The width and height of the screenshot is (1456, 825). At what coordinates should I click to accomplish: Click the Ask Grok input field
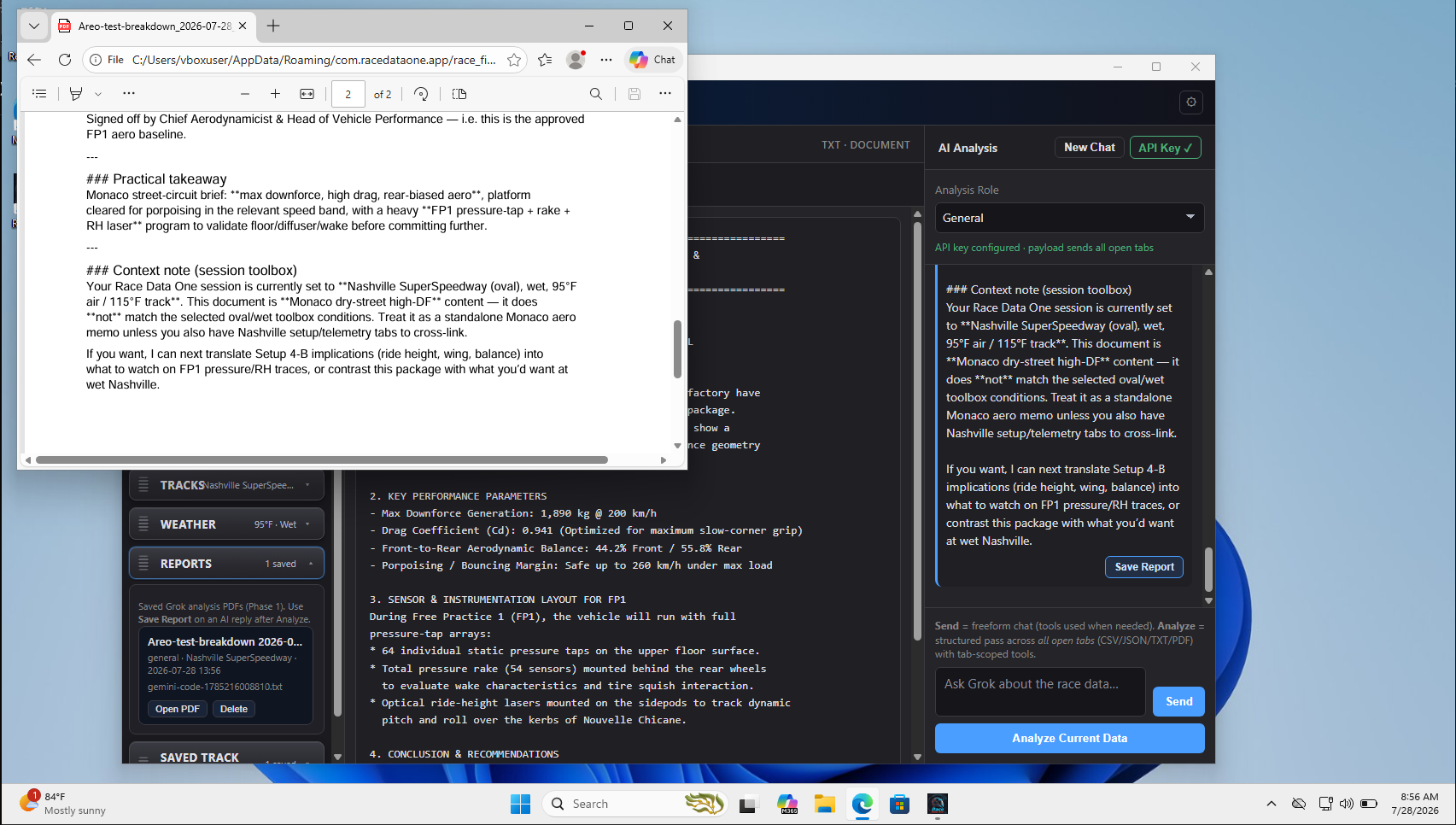[x=1040, y=692]
